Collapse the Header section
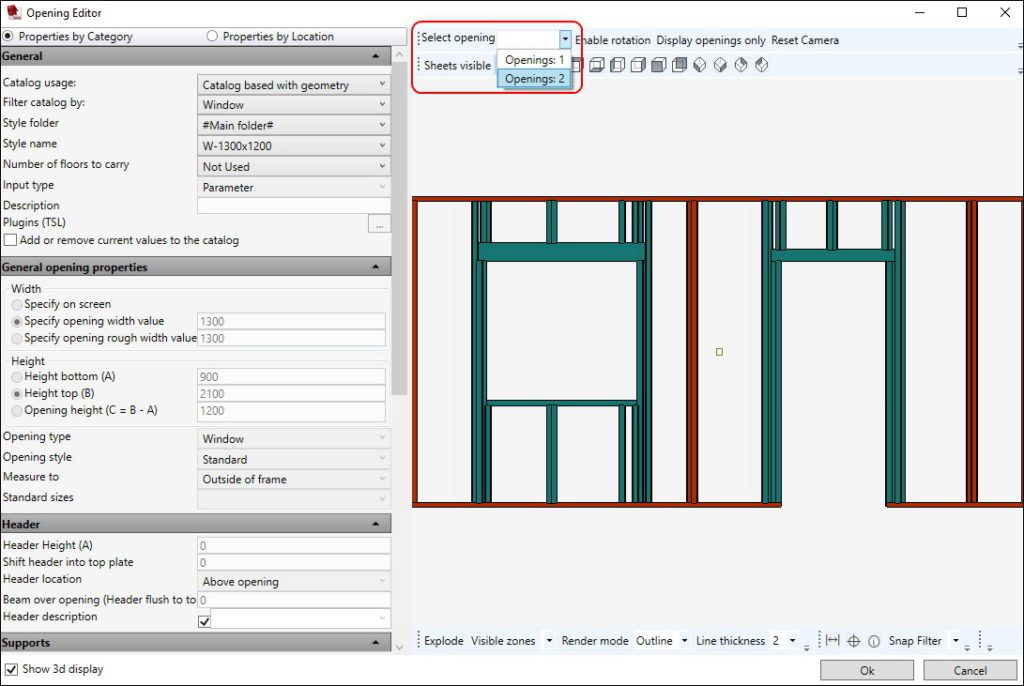The width and height of the screenshot is (1024, 686). point(376,524)
